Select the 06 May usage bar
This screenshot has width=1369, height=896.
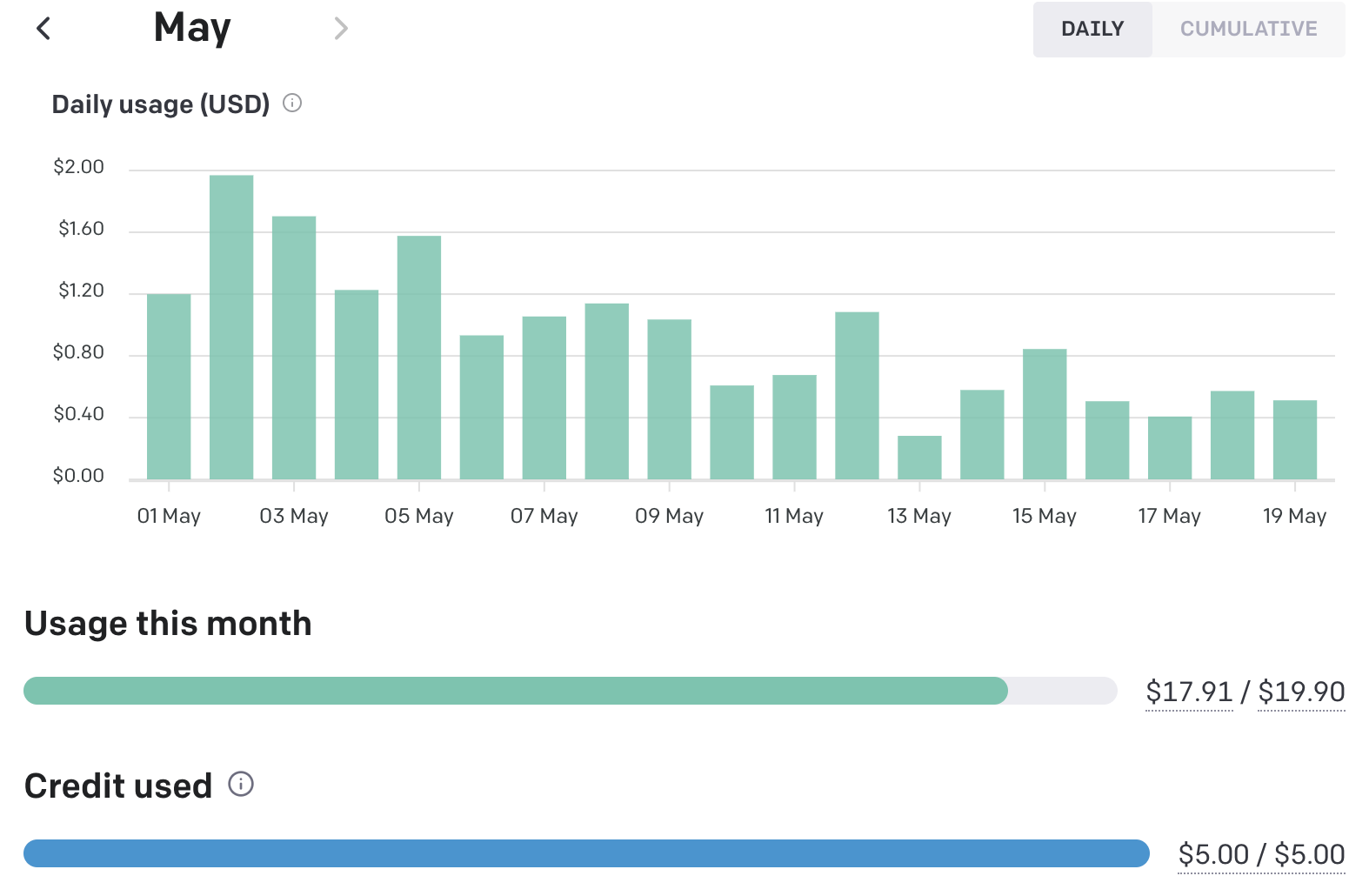coord(482,407)
